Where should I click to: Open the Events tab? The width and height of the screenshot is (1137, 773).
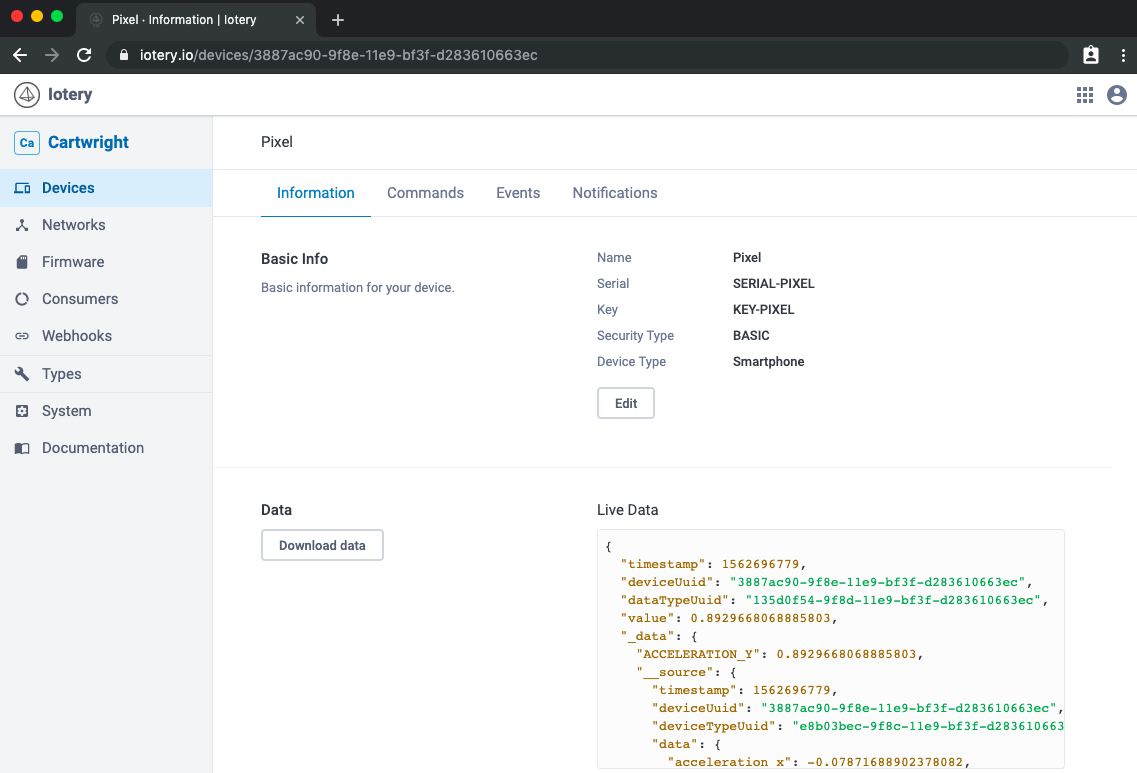(518, 193)
